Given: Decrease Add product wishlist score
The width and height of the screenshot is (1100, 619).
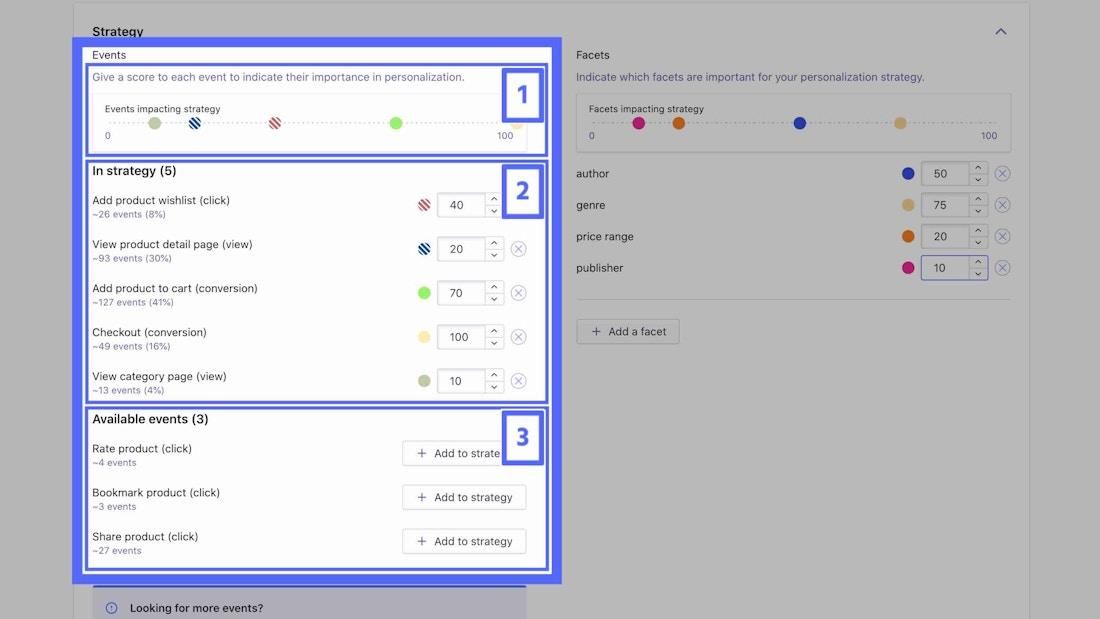Looking at the screenshot, I should pyautogui.click(x=494, y=211).
